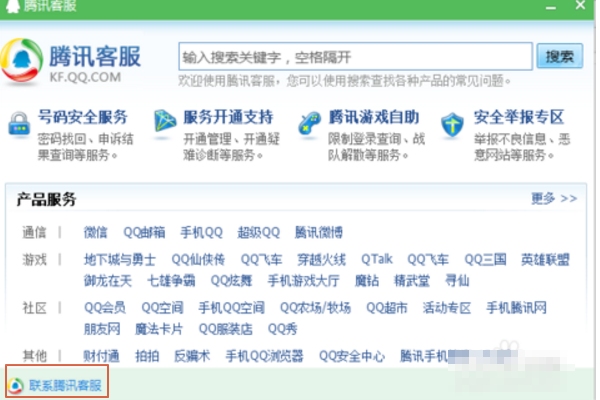Open QQ服装店 link
The width and height of the screenshot is (600, 400).
coord(225,329)
